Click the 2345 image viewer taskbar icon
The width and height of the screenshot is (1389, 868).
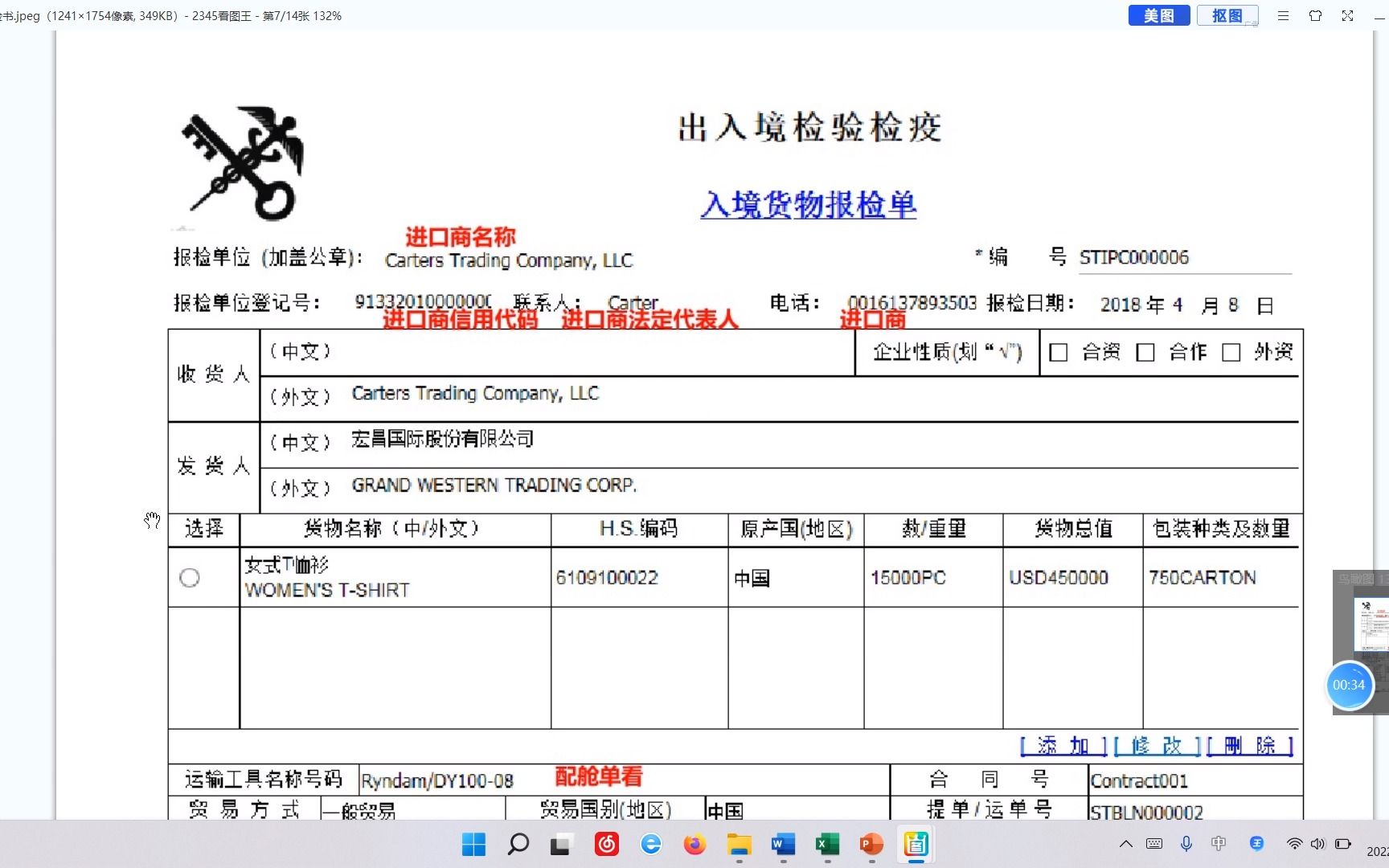[x=916, y=844]
